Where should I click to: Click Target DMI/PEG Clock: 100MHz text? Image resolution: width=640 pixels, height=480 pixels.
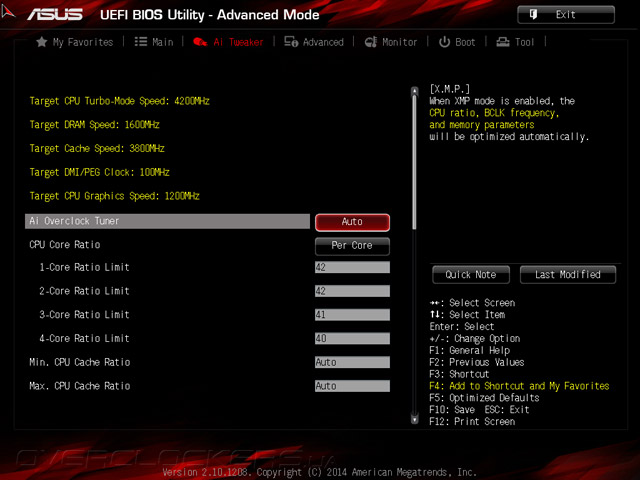click(100, 172)
